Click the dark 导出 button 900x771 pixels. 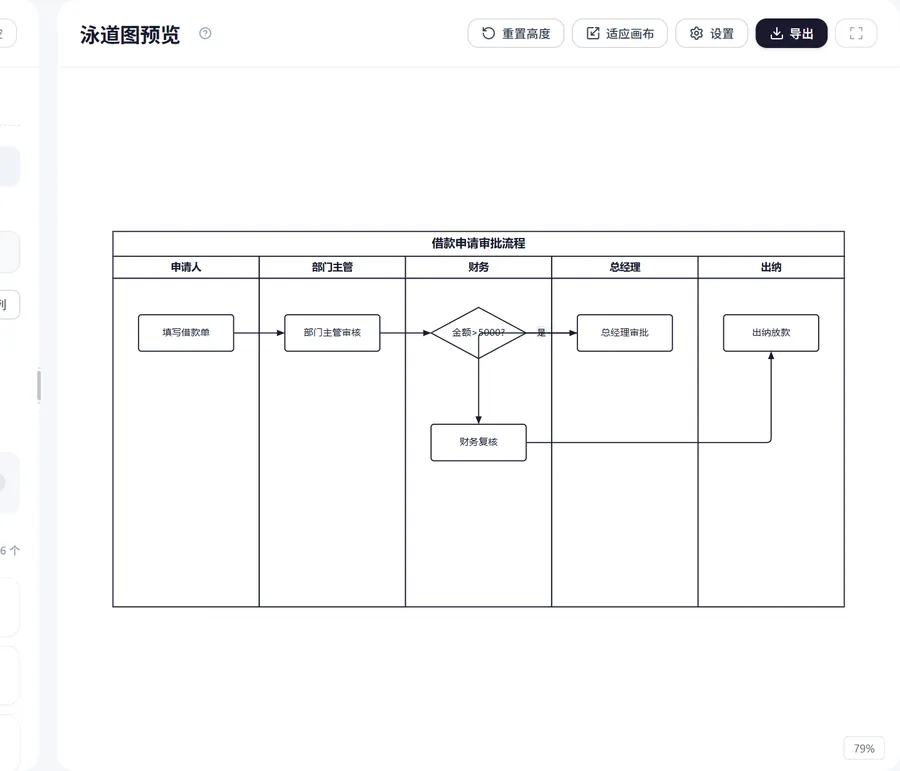[791, 33]
